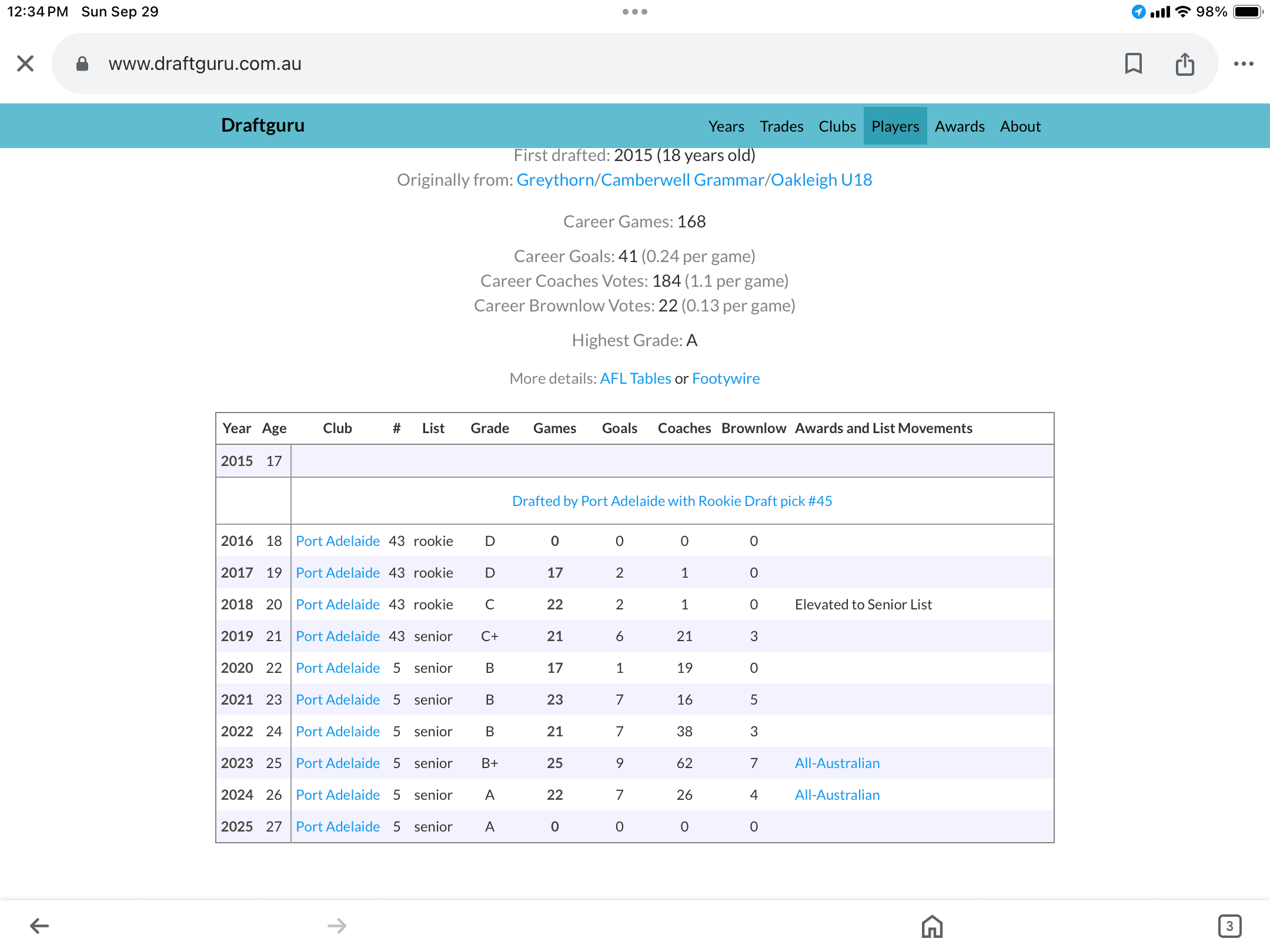Tap the Wi-Fi status icon
The width and height of the screenshot is (1270, 952).
pos(1182,12)
